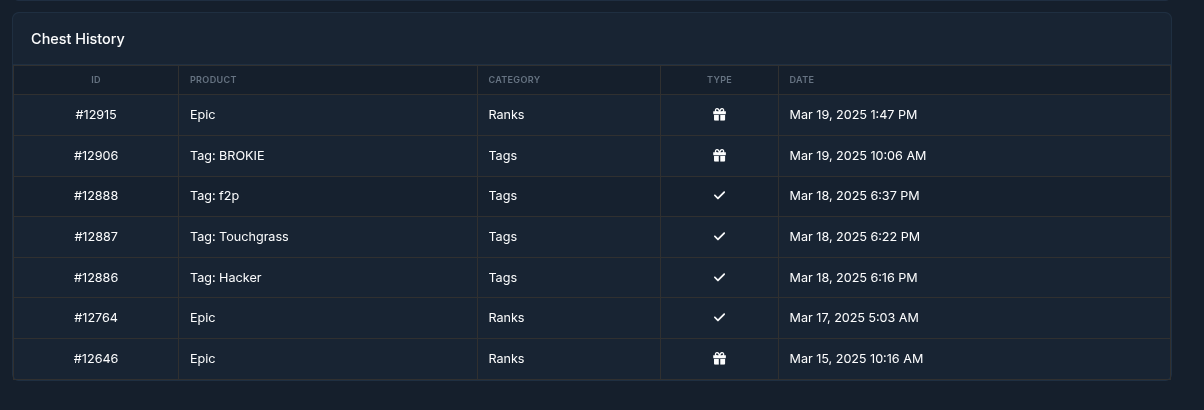Click the checkmark icon for Tag: Hacker

[719, 277]
